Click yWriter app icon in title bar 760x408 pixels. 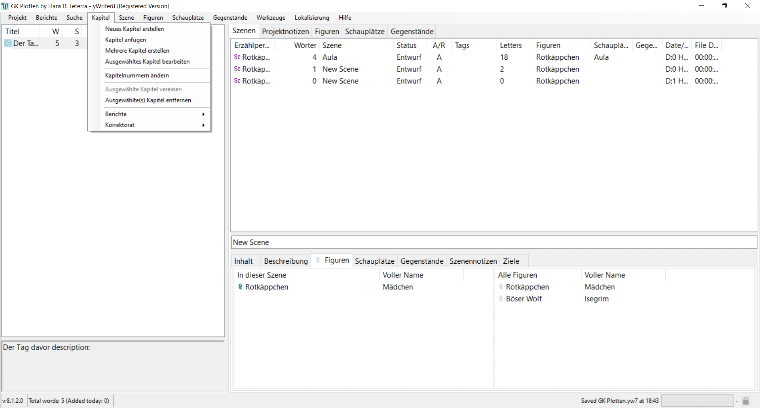[x=5, y=6]
